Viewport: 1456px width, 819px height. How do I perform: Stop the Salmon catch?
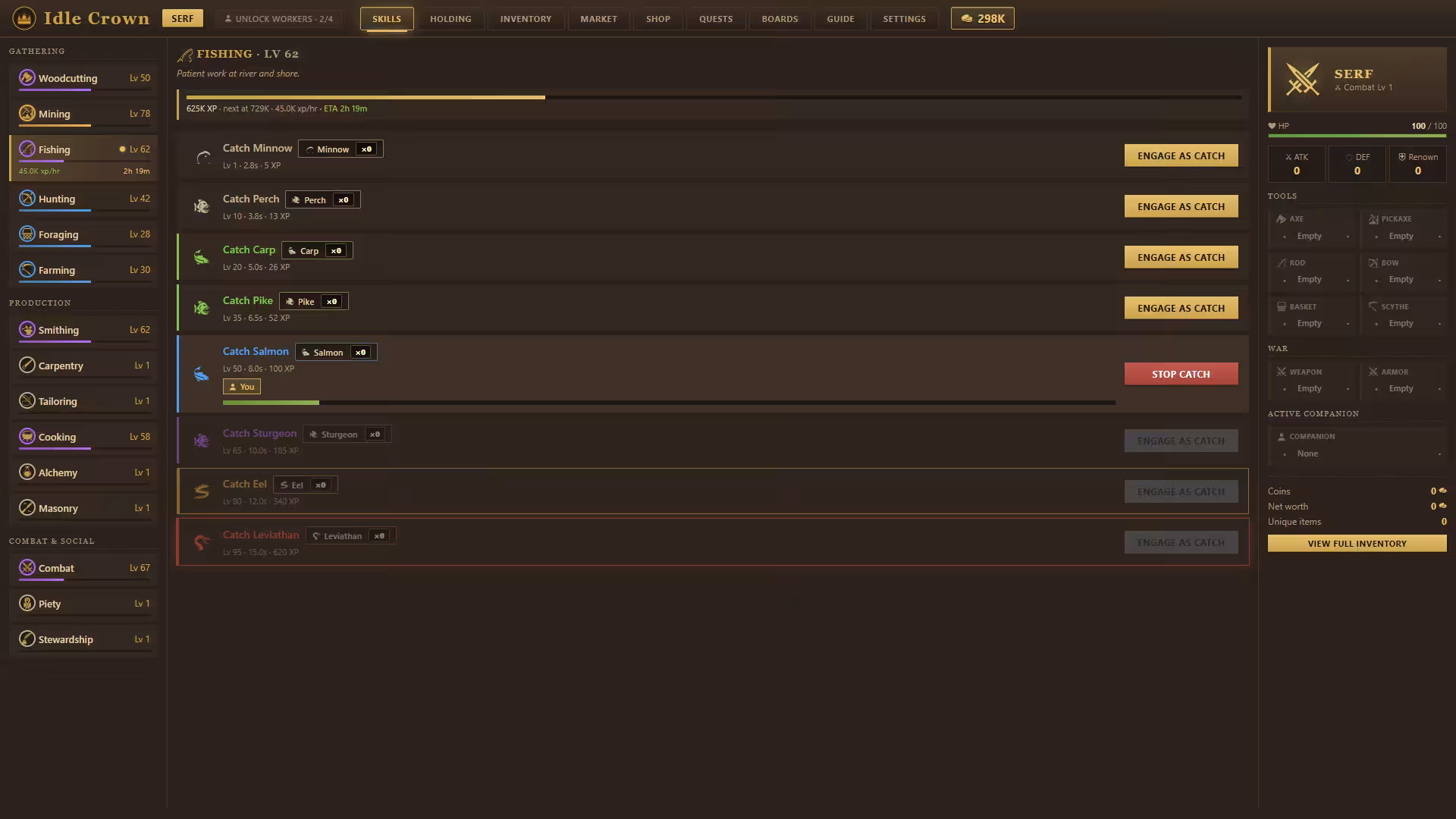[x=1181, y=374]
